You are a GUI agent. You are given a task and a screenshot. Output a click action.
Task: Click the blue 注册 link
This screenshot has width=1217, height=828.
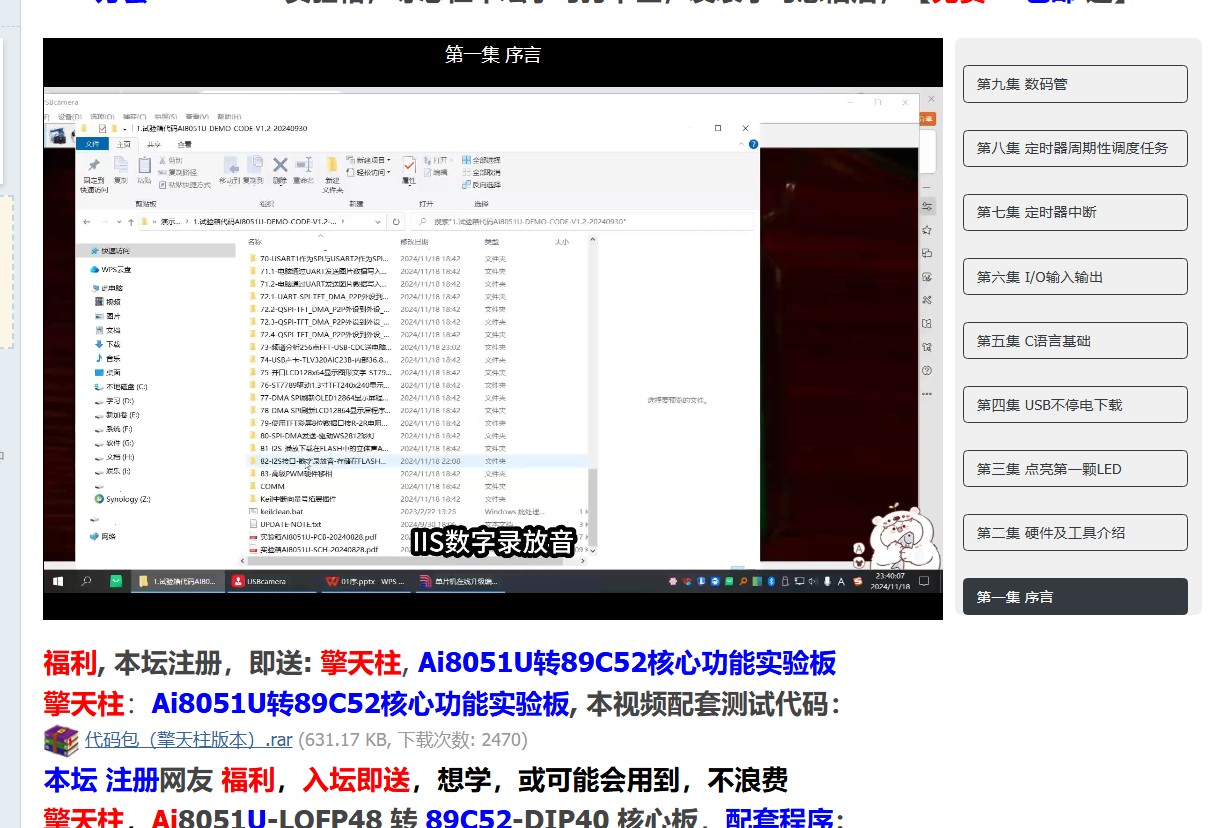pyautogui.click(x=133, y=779)
